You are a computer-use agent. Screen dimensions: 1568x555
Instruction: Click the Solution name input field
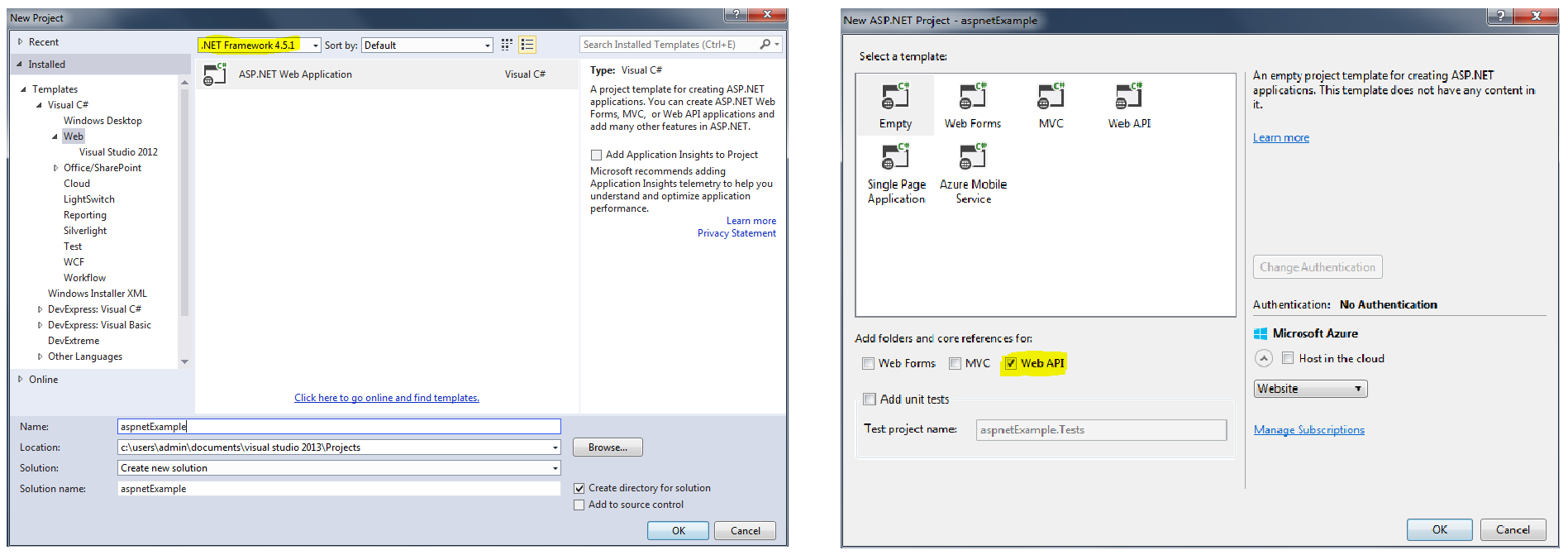(x=339, y=489)
